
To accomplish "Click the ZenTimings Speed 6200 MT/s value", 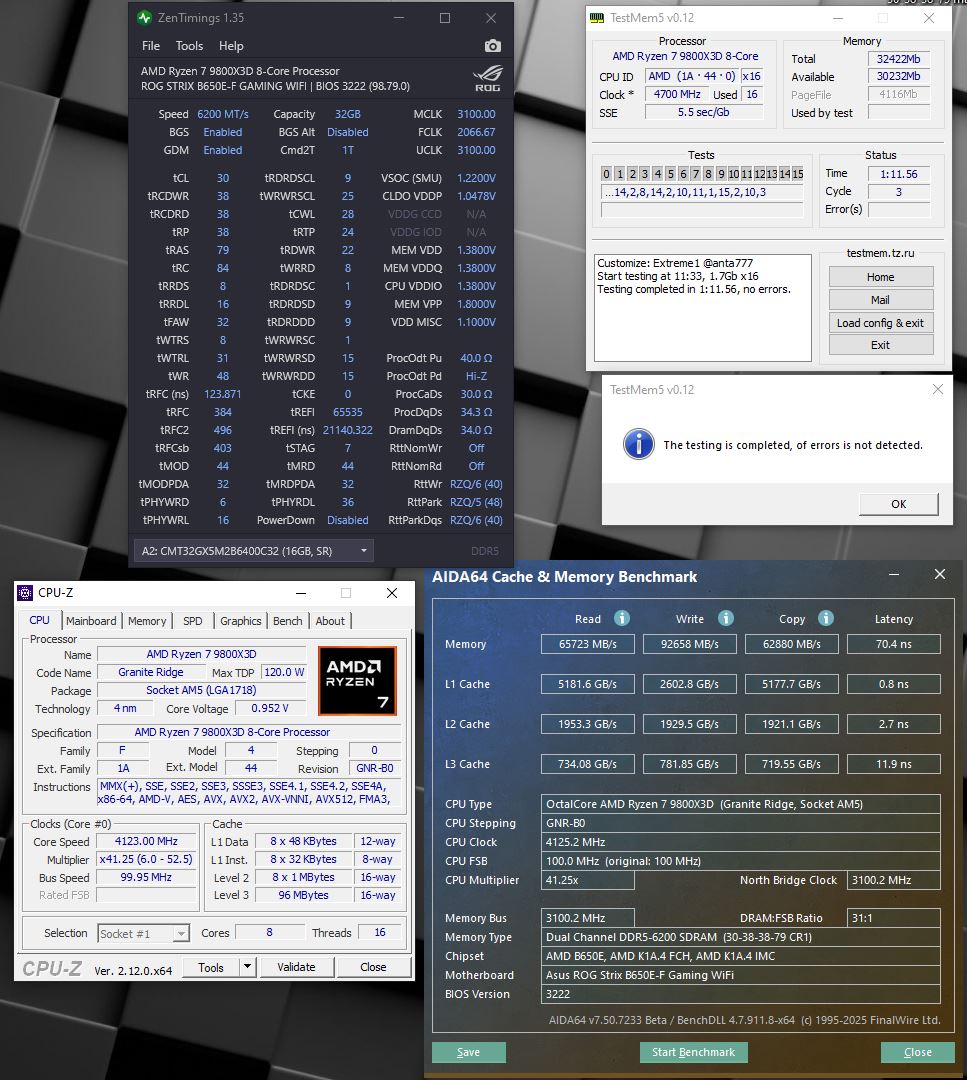I will (x=222, y=114).
